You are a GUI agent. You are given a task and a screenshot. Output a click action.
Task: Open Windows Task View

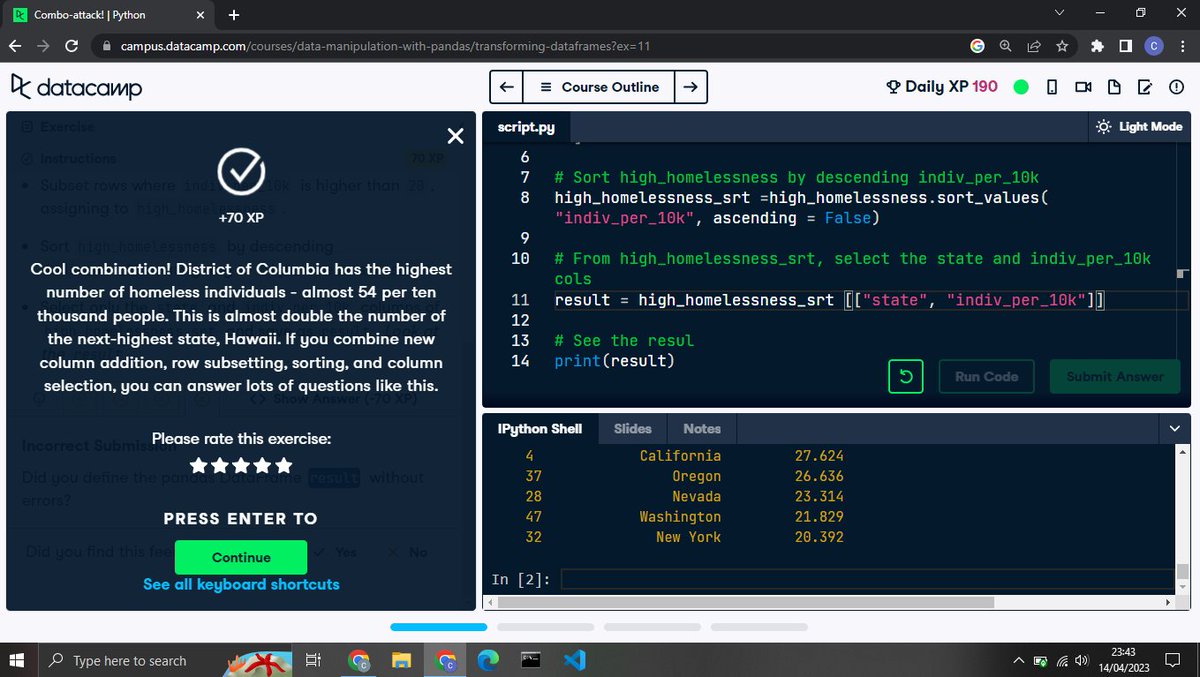(x=313, y=660)
